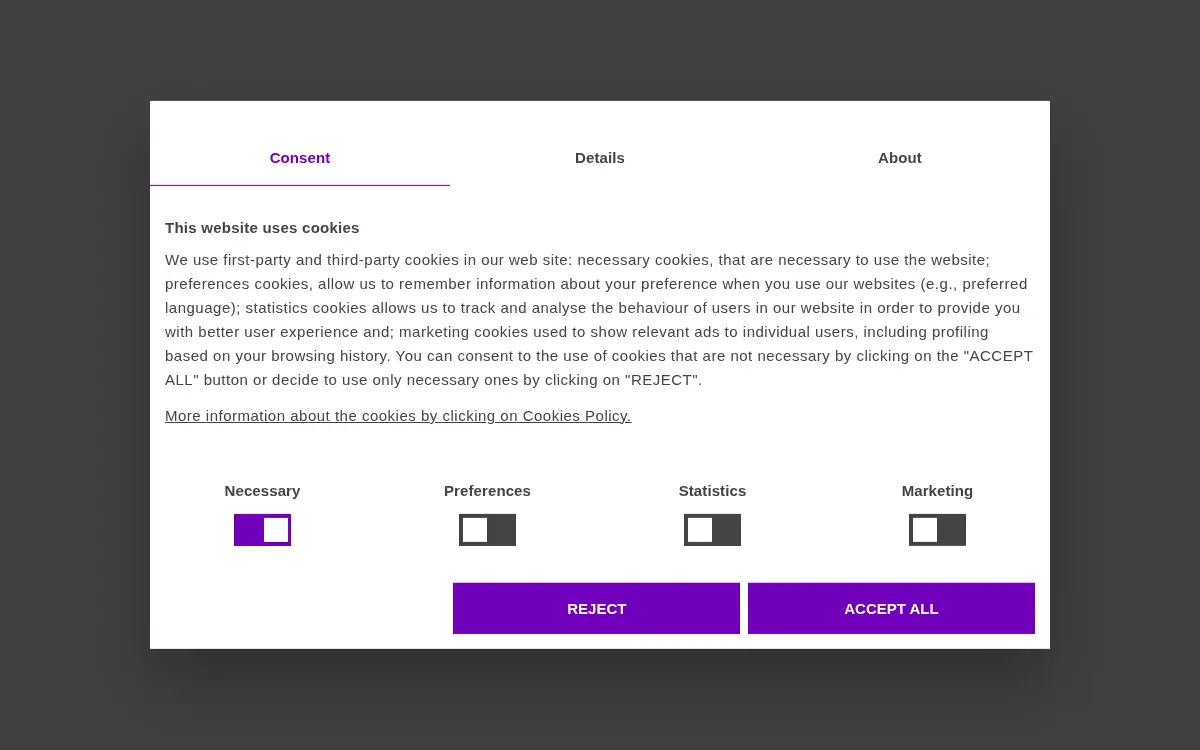
Task: Click the Statistics label text
Action: click(x=712, y=491)
